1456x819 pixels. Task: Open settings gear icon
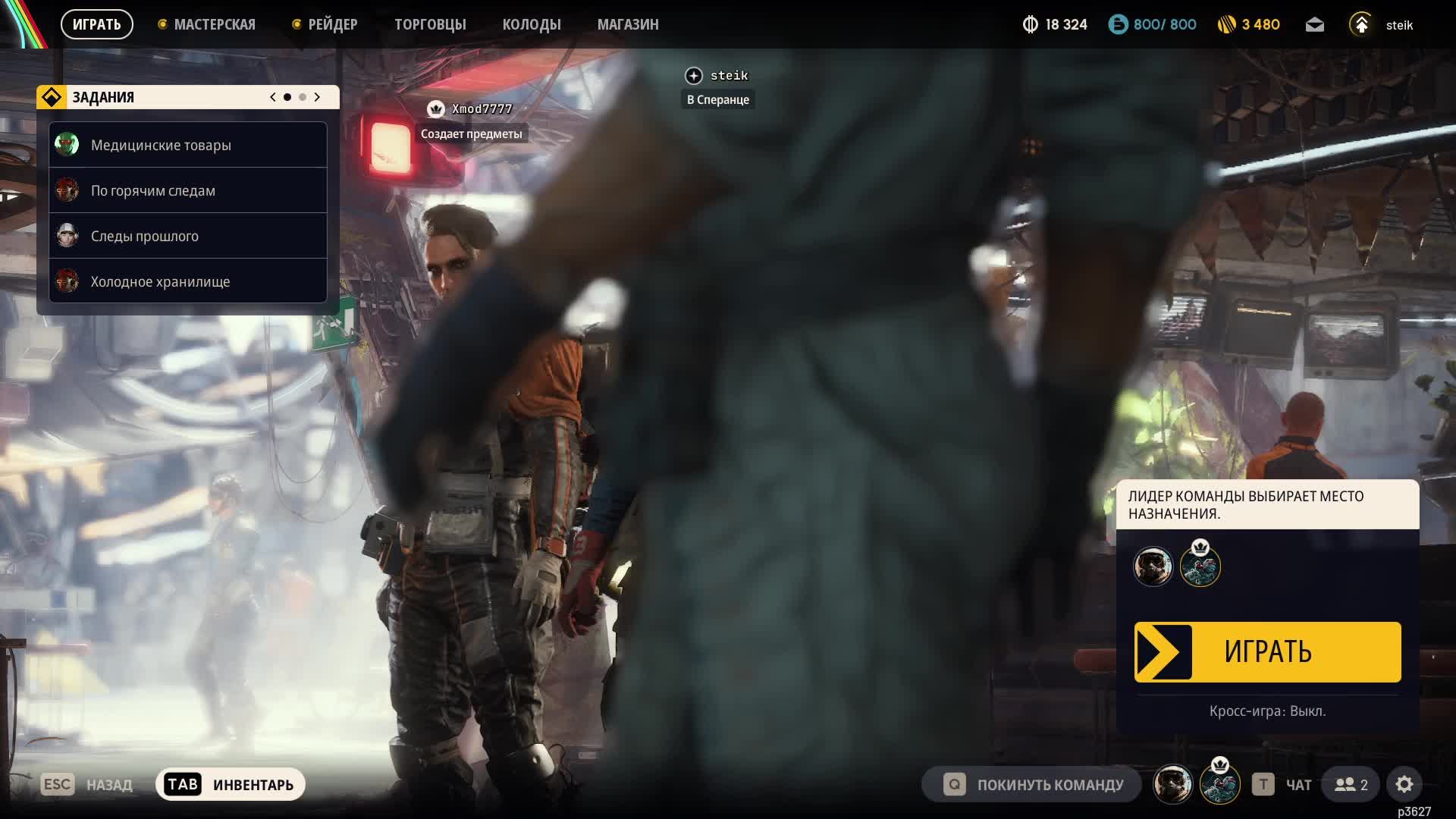coord(1404,784)
